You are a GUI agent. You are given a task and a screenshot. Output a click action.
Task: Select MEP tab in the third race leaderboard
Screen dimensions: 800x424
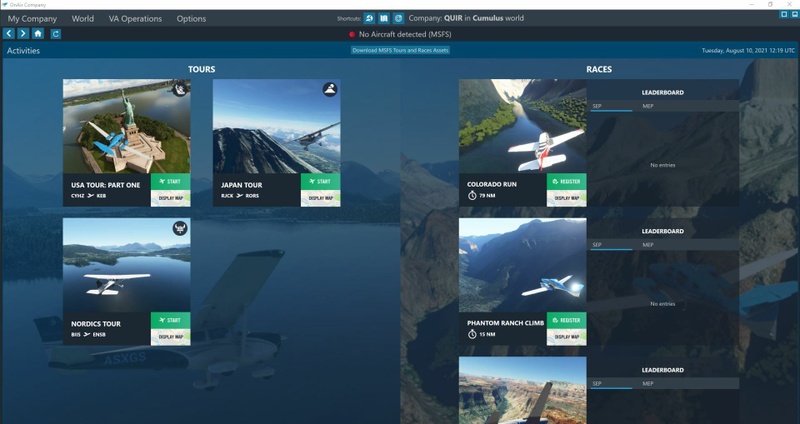tap(648, 384)
